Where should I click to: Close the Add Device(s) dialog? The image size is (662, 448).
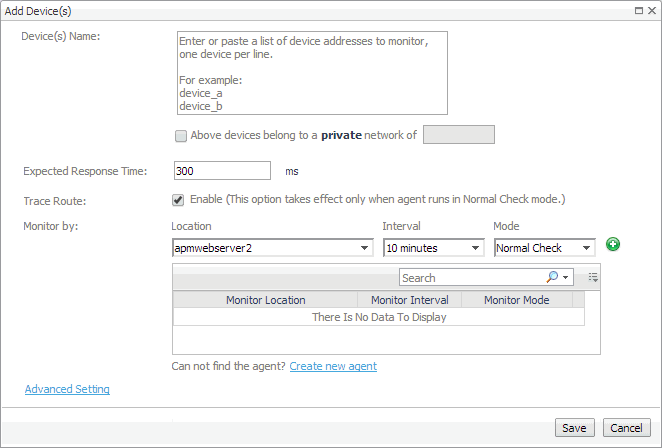[x=652, y=8]
